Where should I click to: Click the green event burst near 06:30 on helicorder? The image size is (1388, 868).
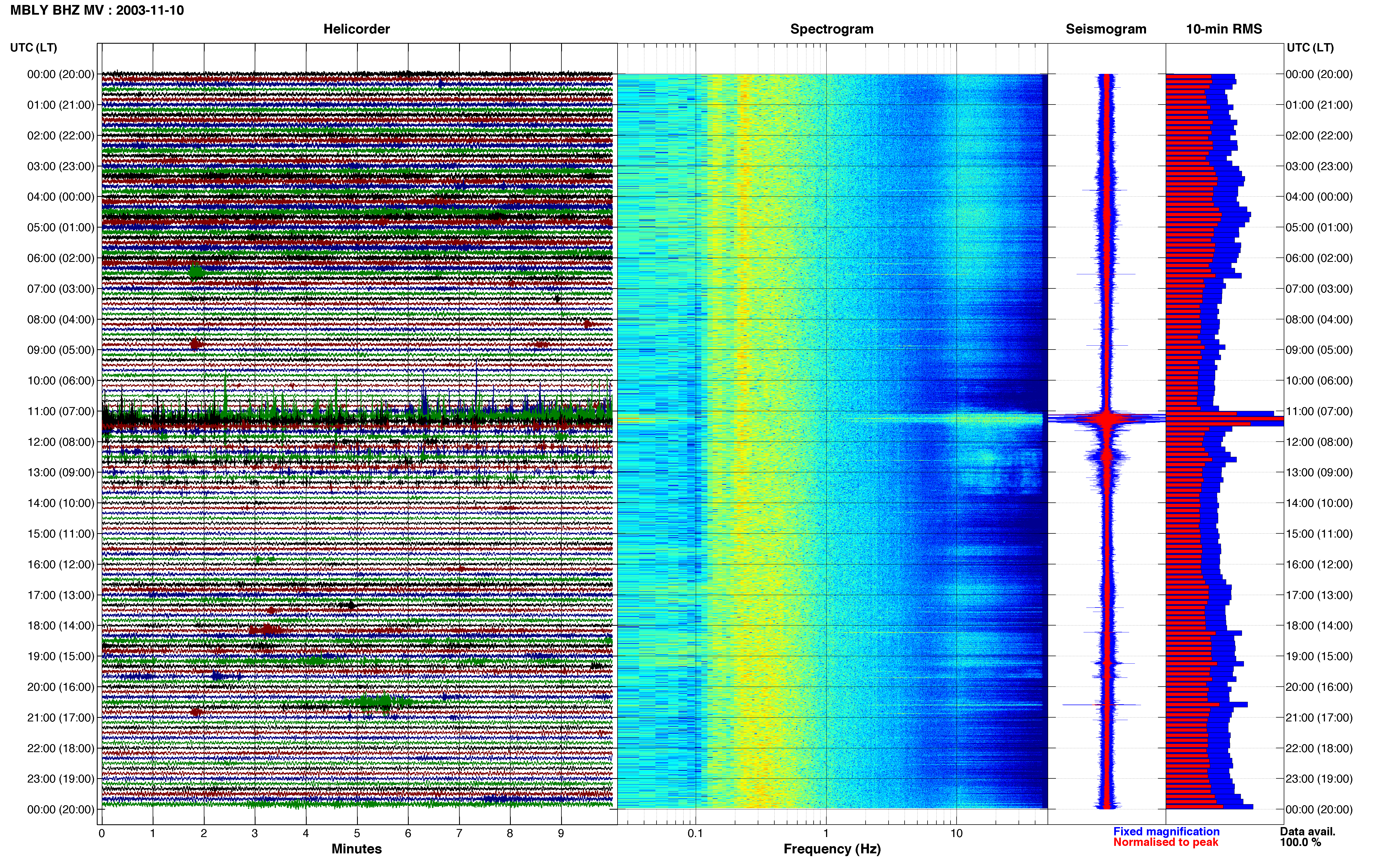pos(196,272)
